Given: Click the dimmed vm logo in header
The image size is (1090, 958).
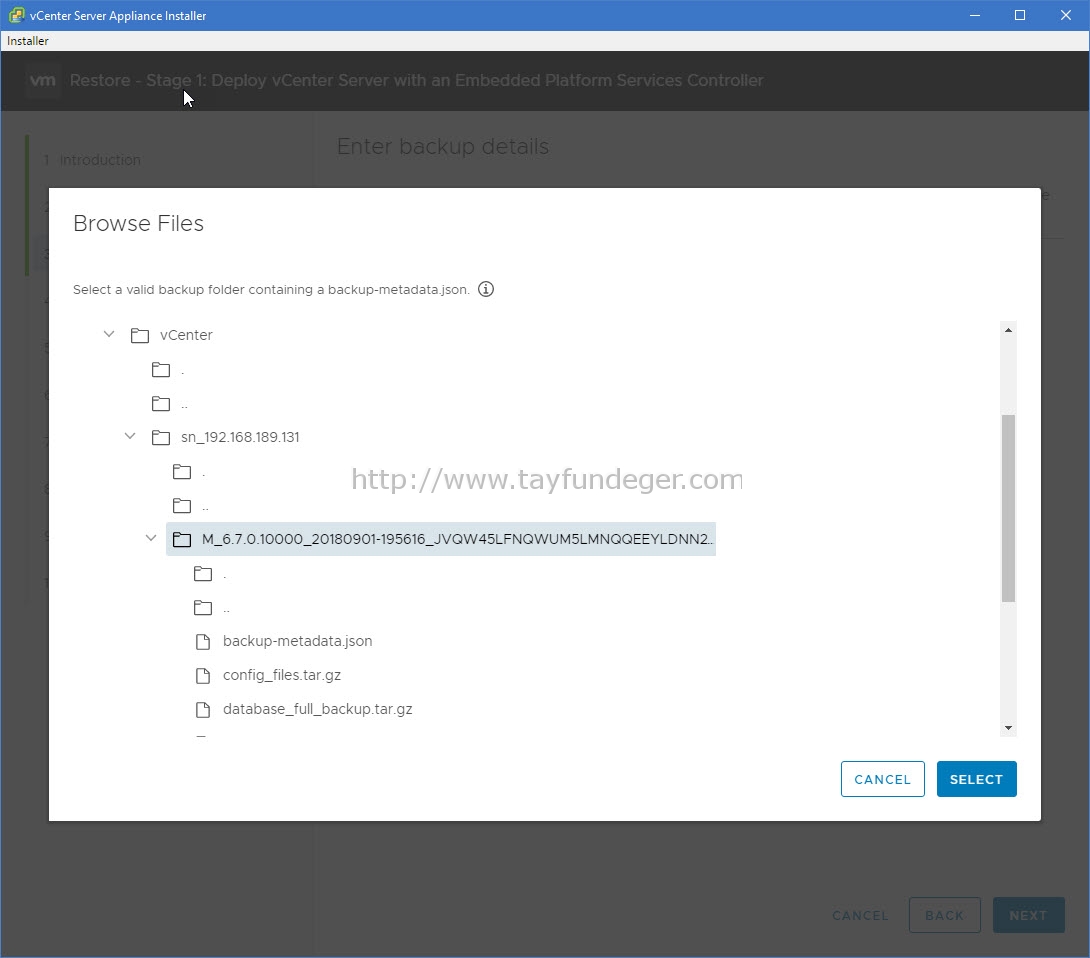Looking at the screenshot, I should 43,81.
